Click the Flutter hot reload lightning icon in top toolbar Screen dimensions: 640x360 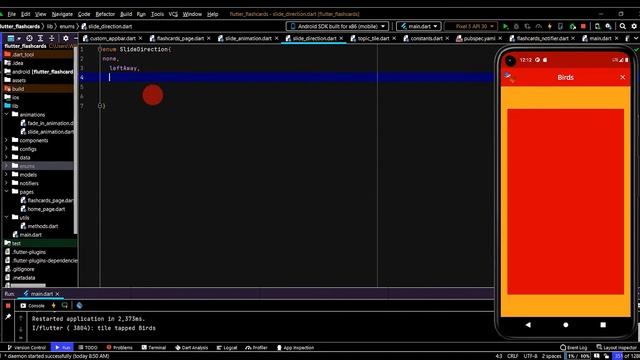[549, 26]
